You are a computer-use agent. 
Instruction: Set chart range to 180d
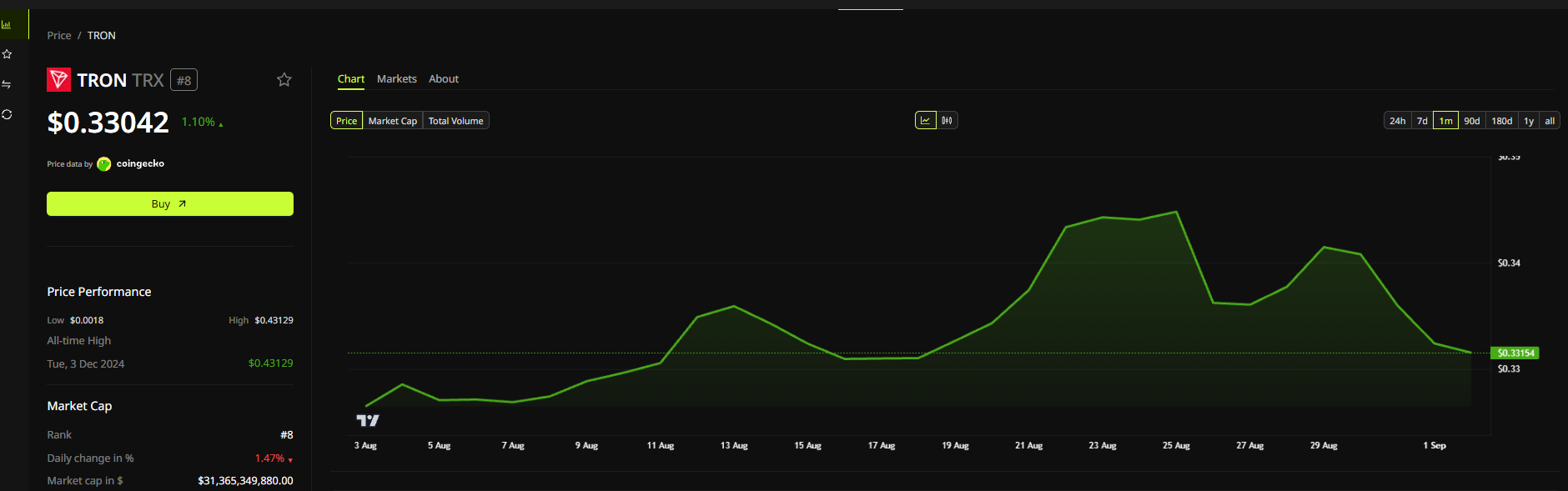click(x=1502, y=121)
